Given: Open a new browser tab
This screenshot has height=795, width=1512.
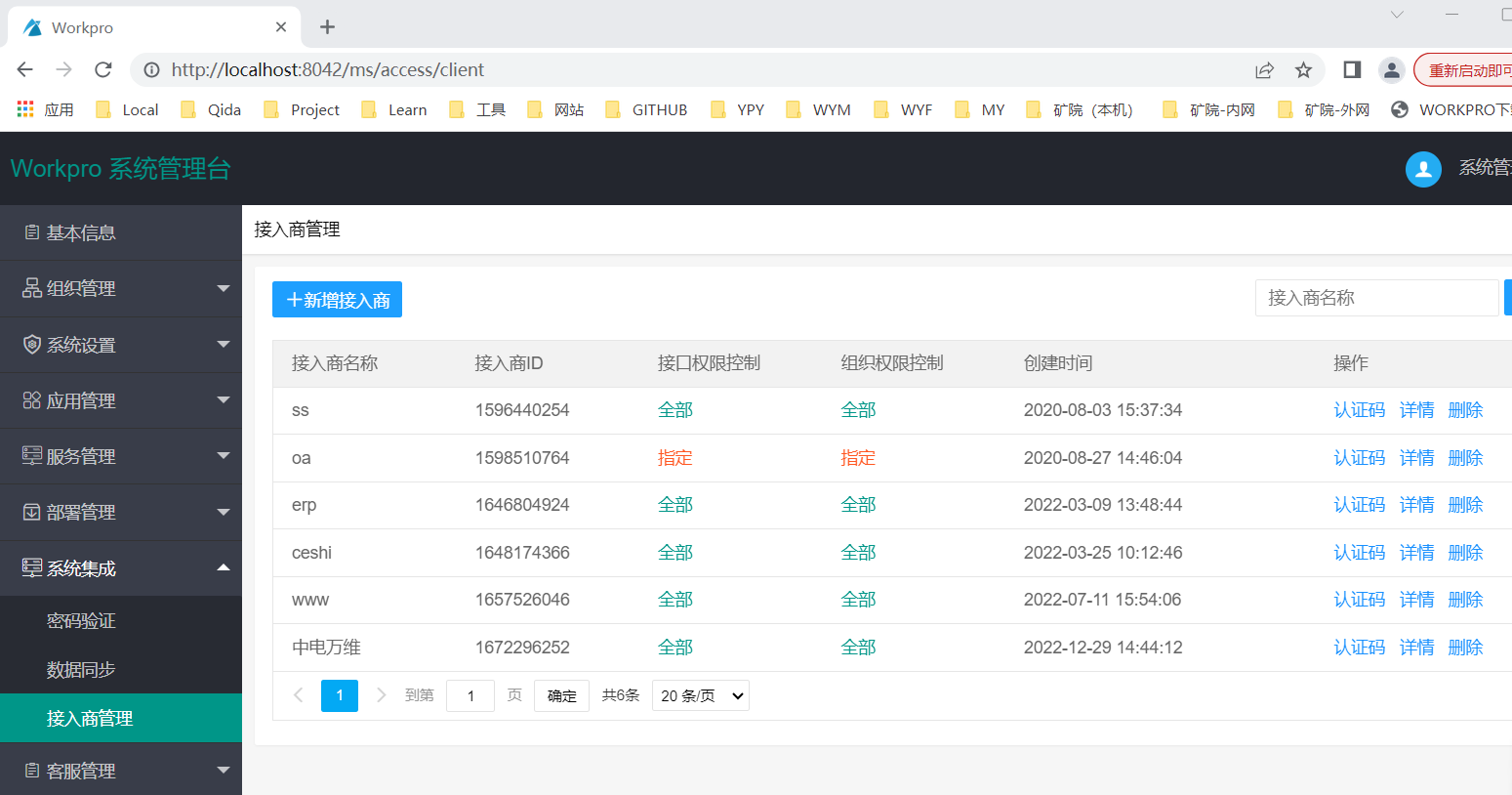Looking at the screenshot, I should (328, 27).
